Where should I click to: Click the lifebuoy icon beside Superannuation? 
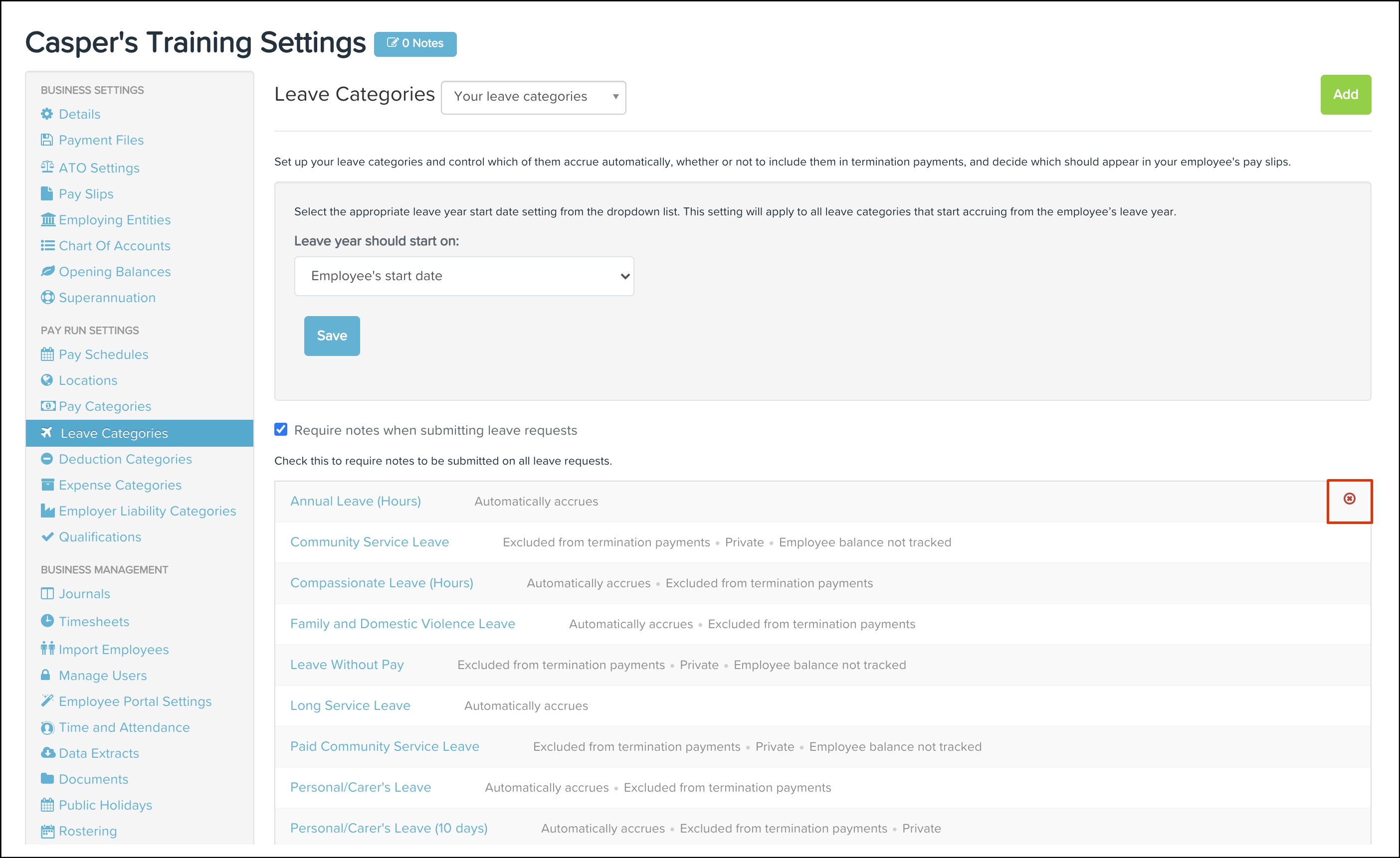point(47,297)
